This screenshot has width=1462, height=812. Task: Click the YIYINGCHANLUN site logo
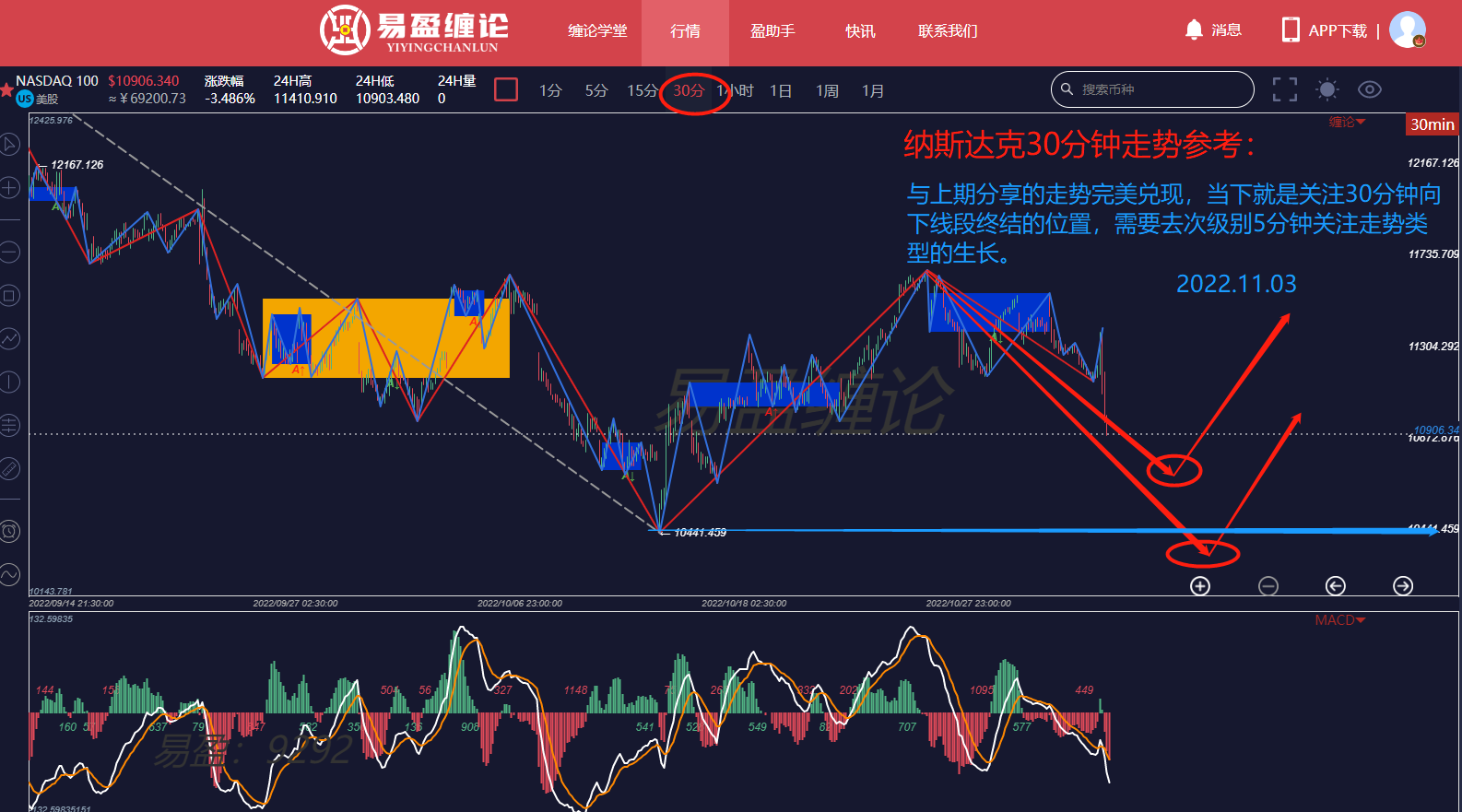pyautogui.click(x=414, y=30)
